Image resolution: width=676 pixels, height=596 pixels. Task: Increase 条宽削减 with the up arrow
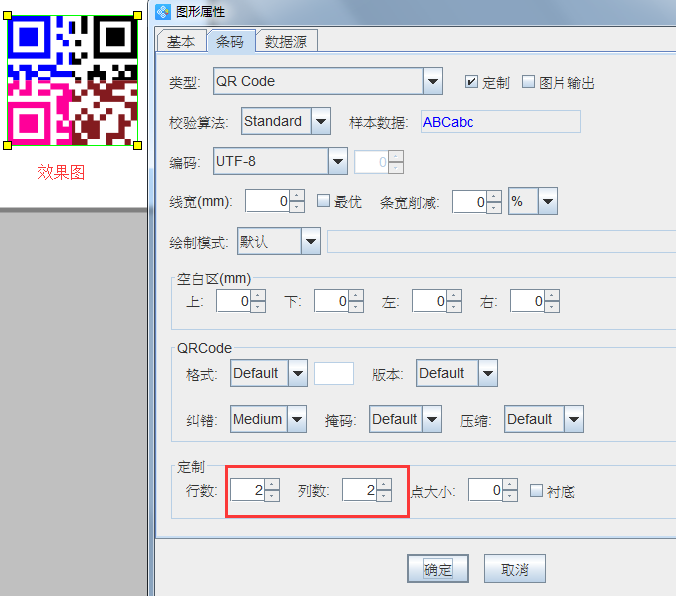pos(494,197)
